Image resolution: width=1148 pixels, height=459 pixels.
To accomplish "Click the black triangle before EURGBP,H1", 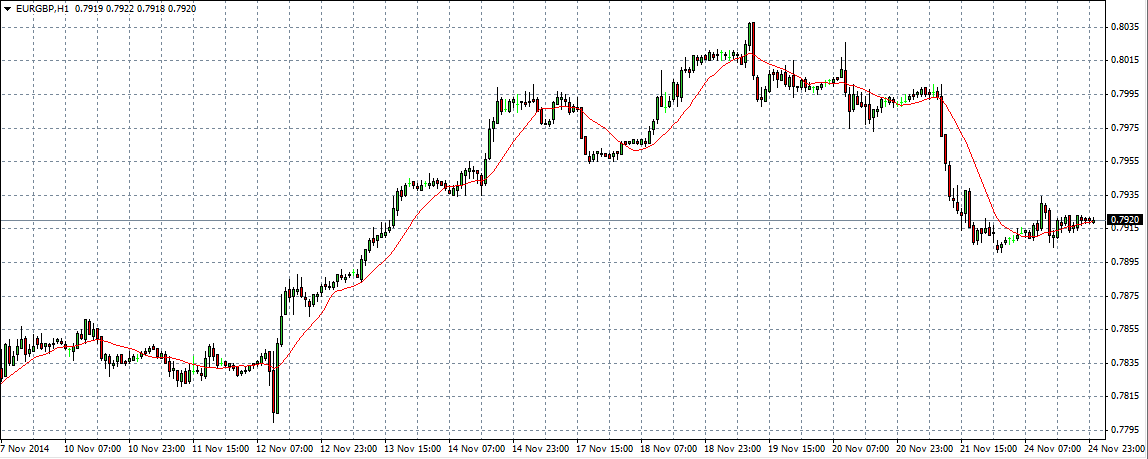I will click(7, 7).
